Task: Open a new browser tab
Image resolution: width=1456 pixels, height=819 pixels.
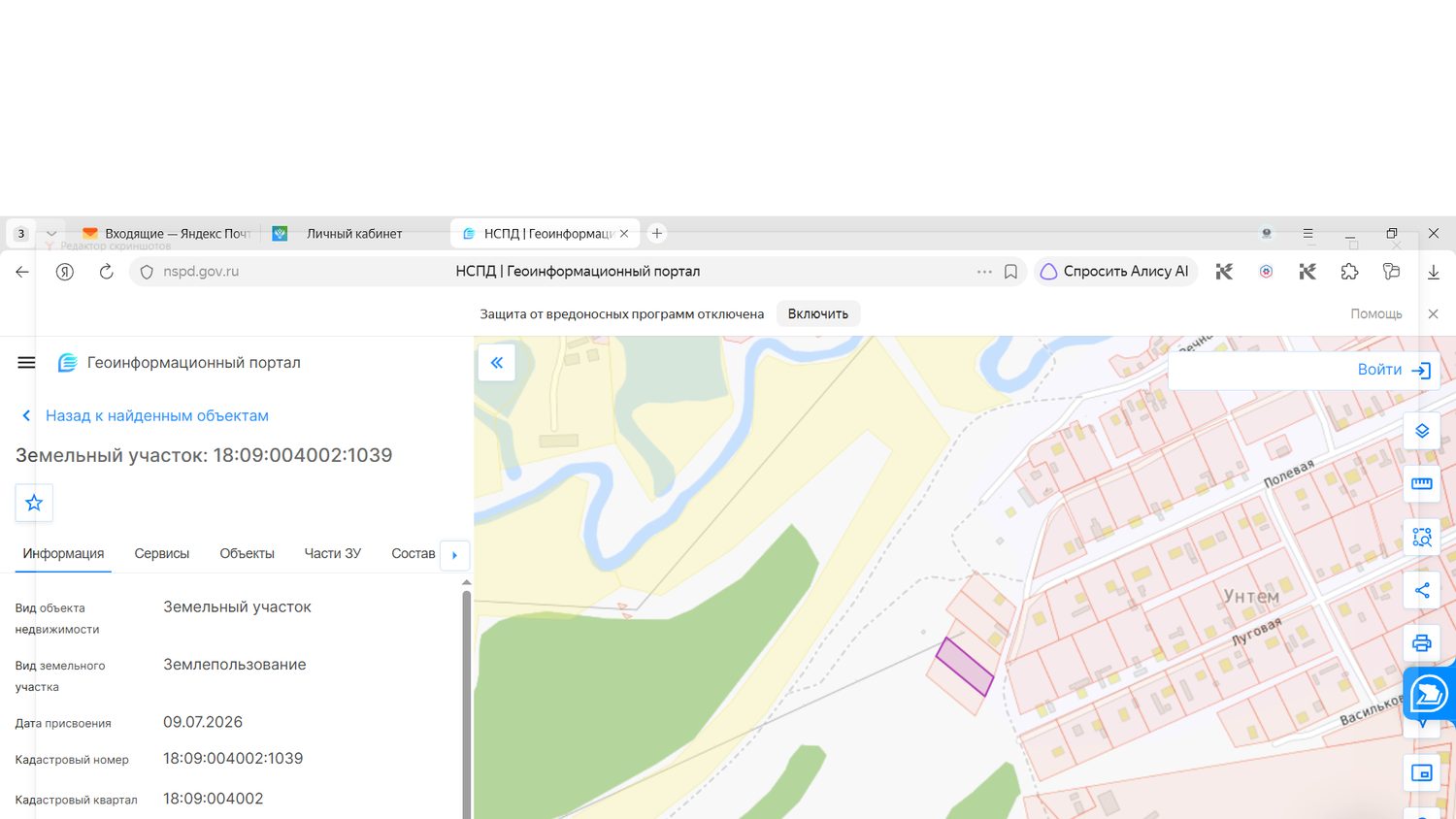Action: (657, 234)
